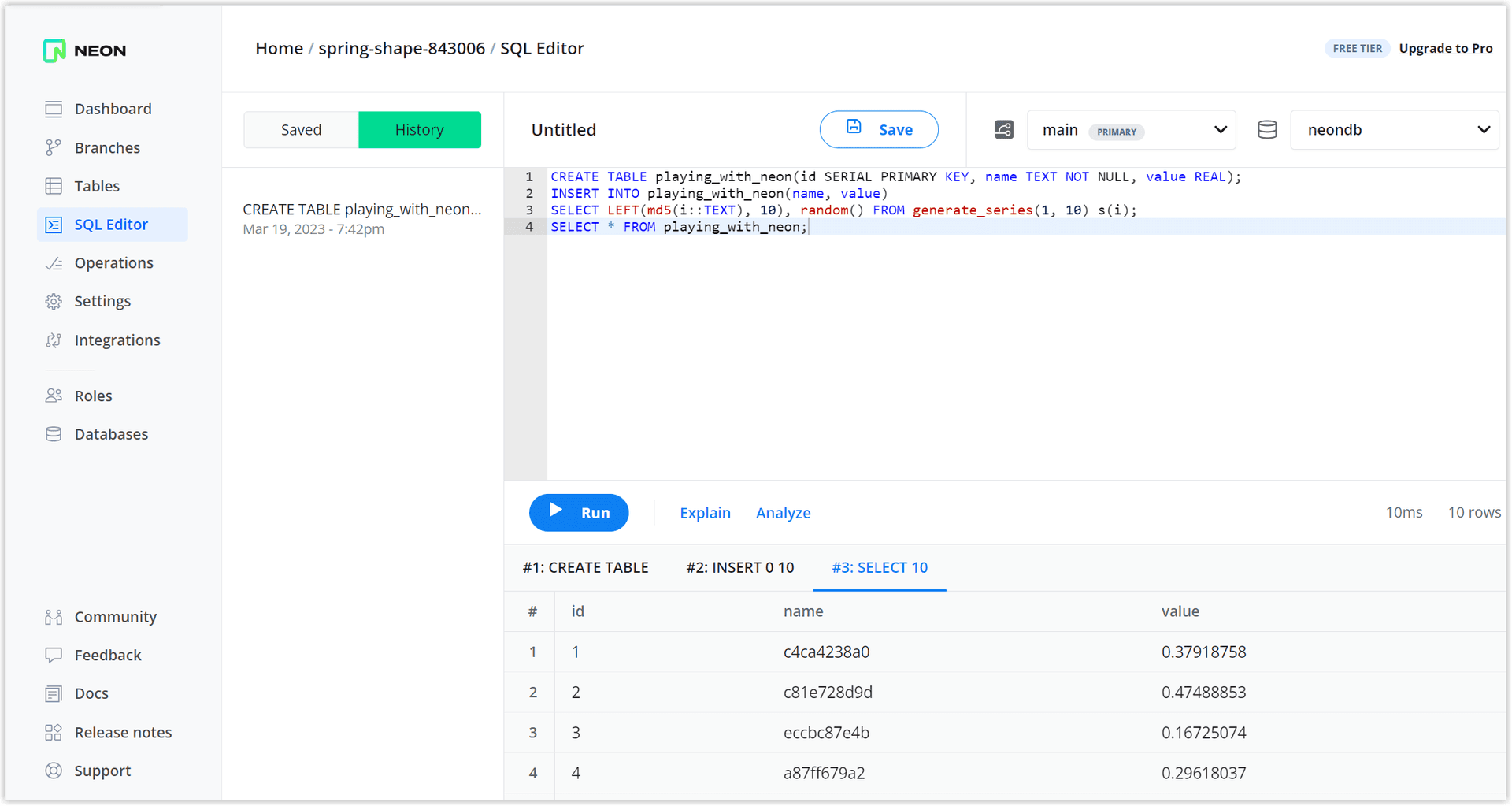The height and width of the screenshot is (806, 1512).
Task: Switch to the Saved queries tab
Action: [301, 130]
